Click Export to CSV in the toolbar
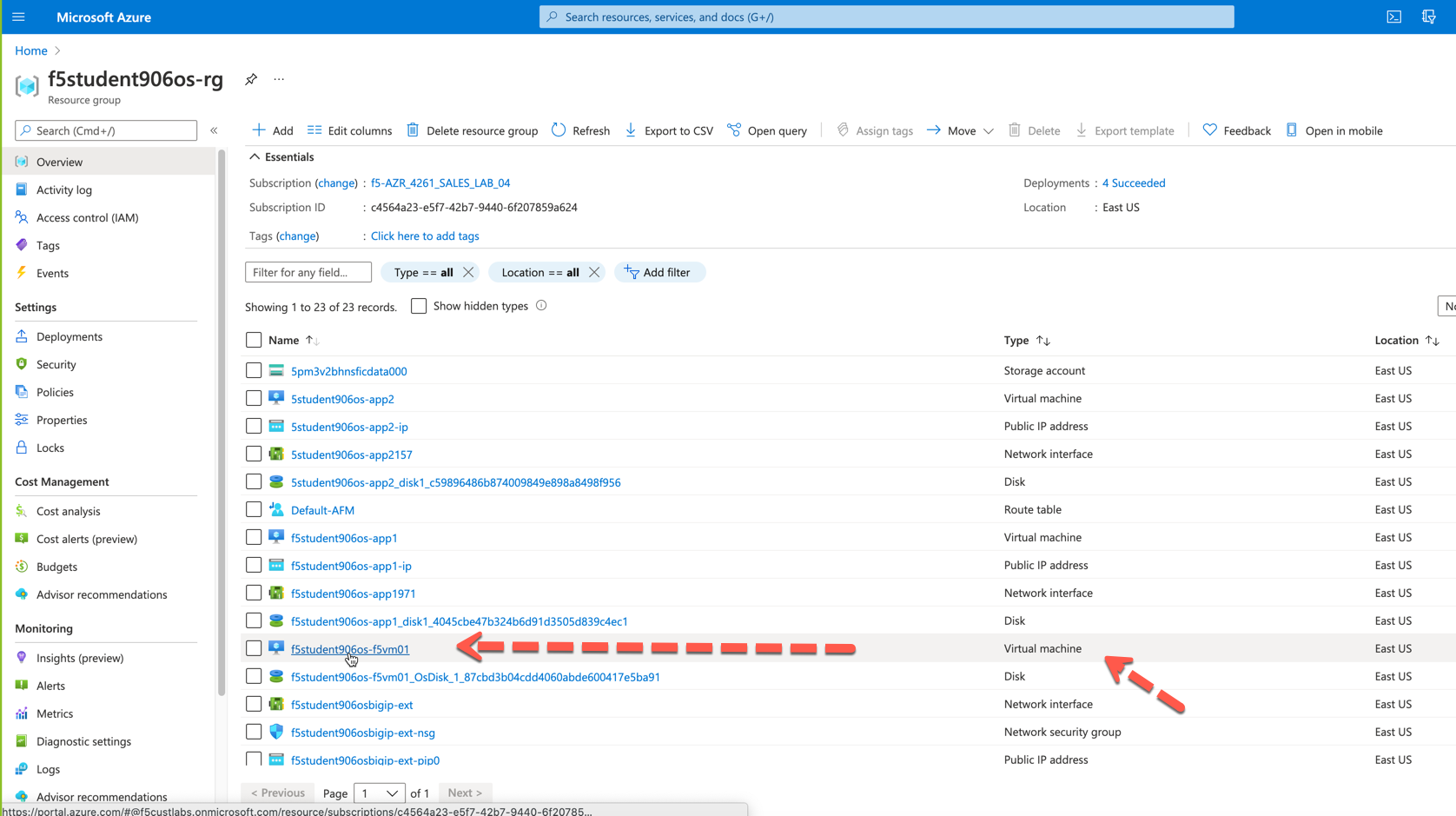The image size is (1456, 816). (669, 130)
